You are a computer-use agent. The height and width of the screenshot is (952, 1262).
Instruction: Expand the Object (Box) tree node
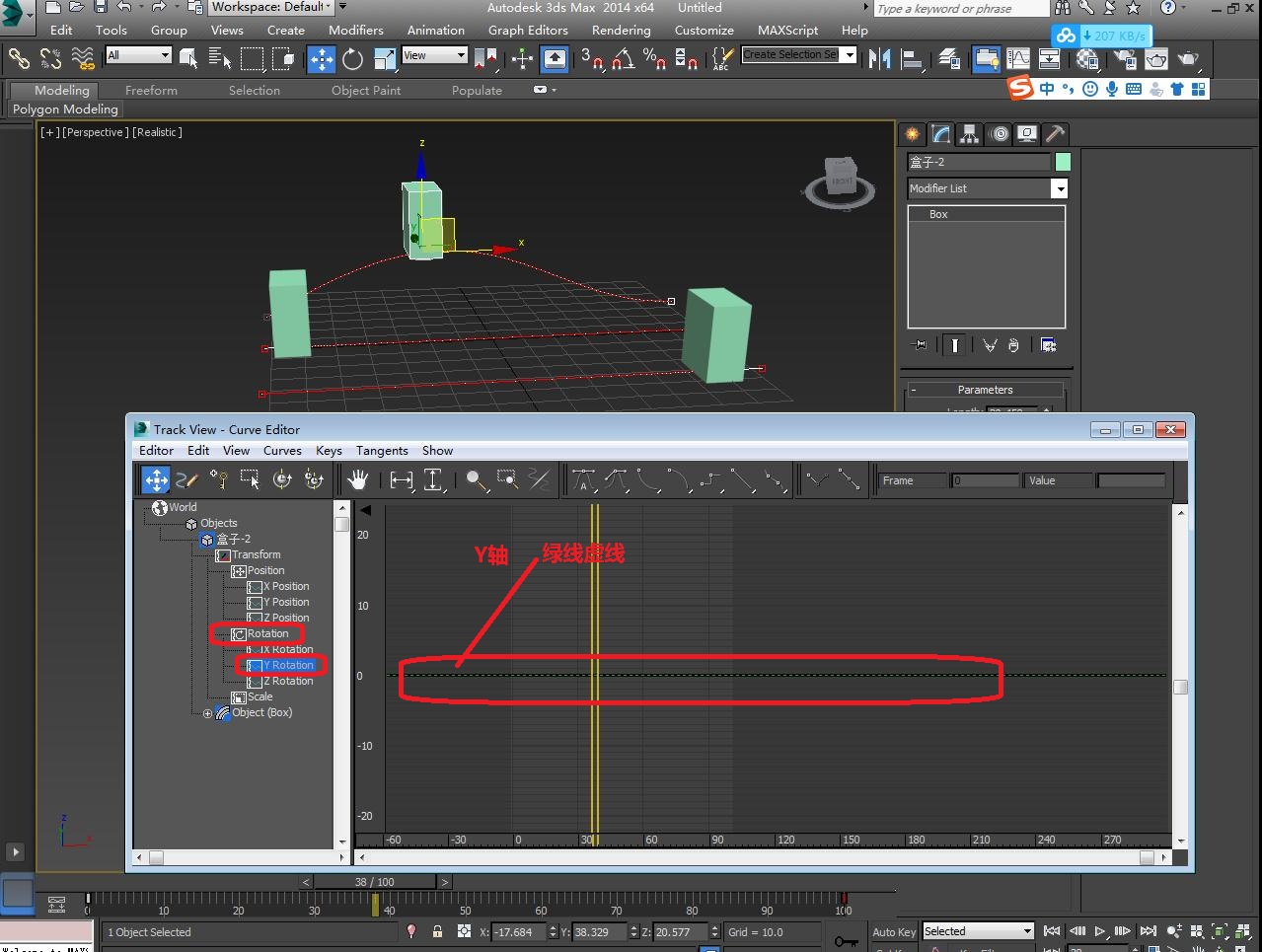[207, 713]
